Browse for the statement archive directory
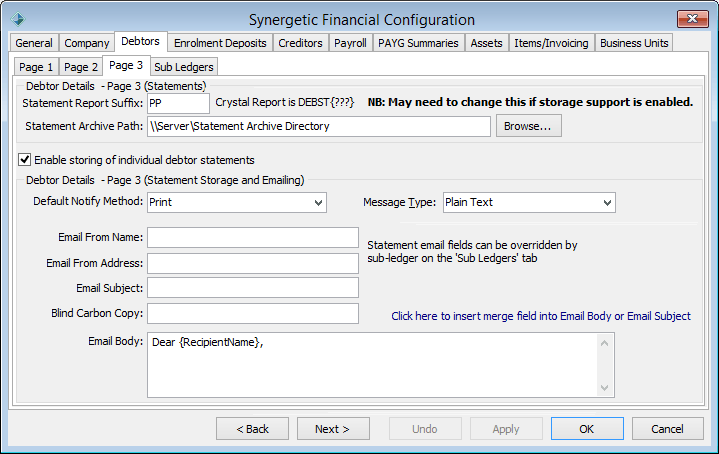Screen dimensions: 719x454 click(529, 126)
